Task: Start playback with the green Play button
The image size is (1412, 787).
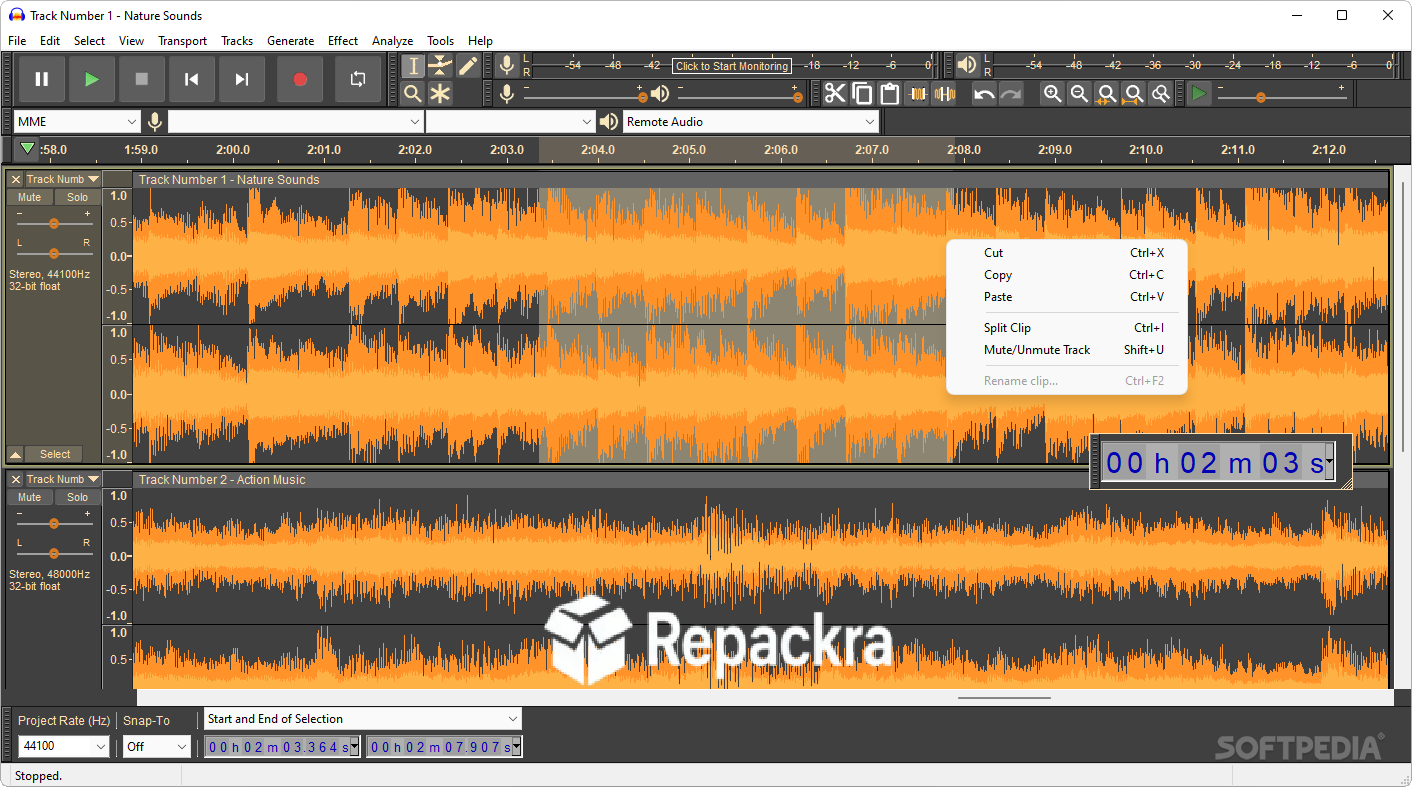Action: click(92, 79)
